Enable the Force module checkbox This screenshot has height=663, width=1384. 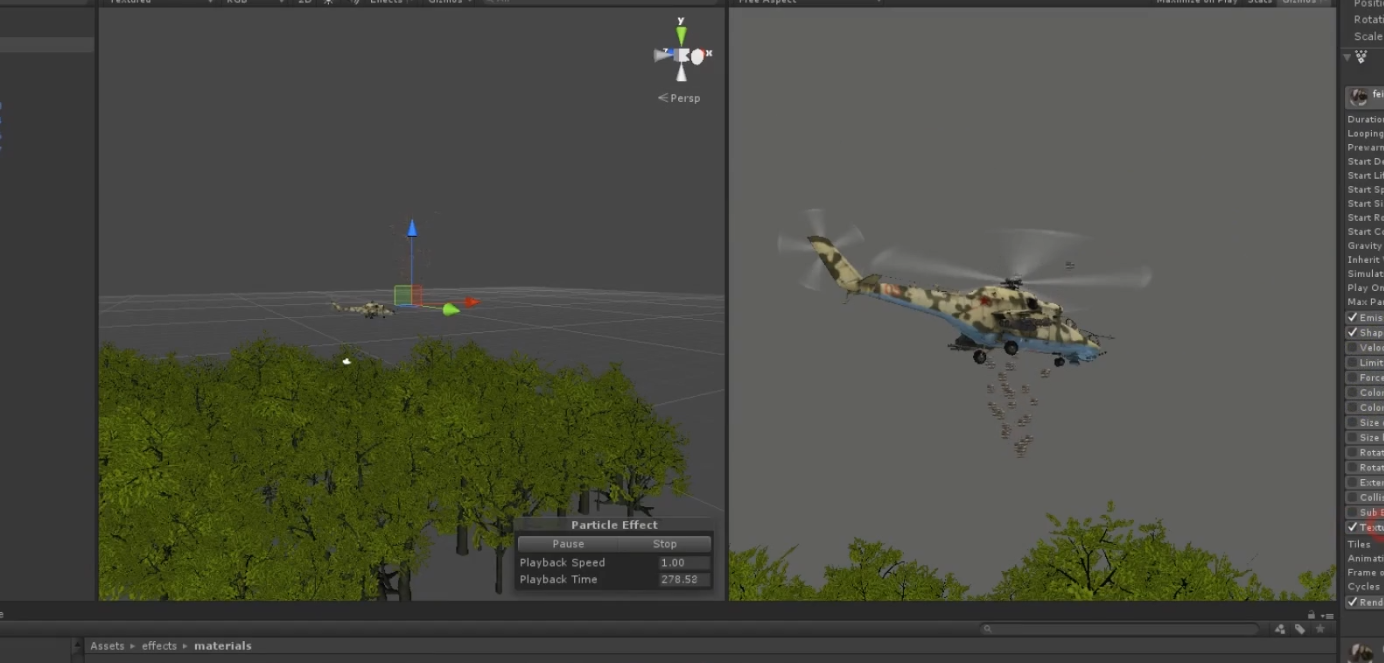pyautogui.click(x=1352, y=378)
